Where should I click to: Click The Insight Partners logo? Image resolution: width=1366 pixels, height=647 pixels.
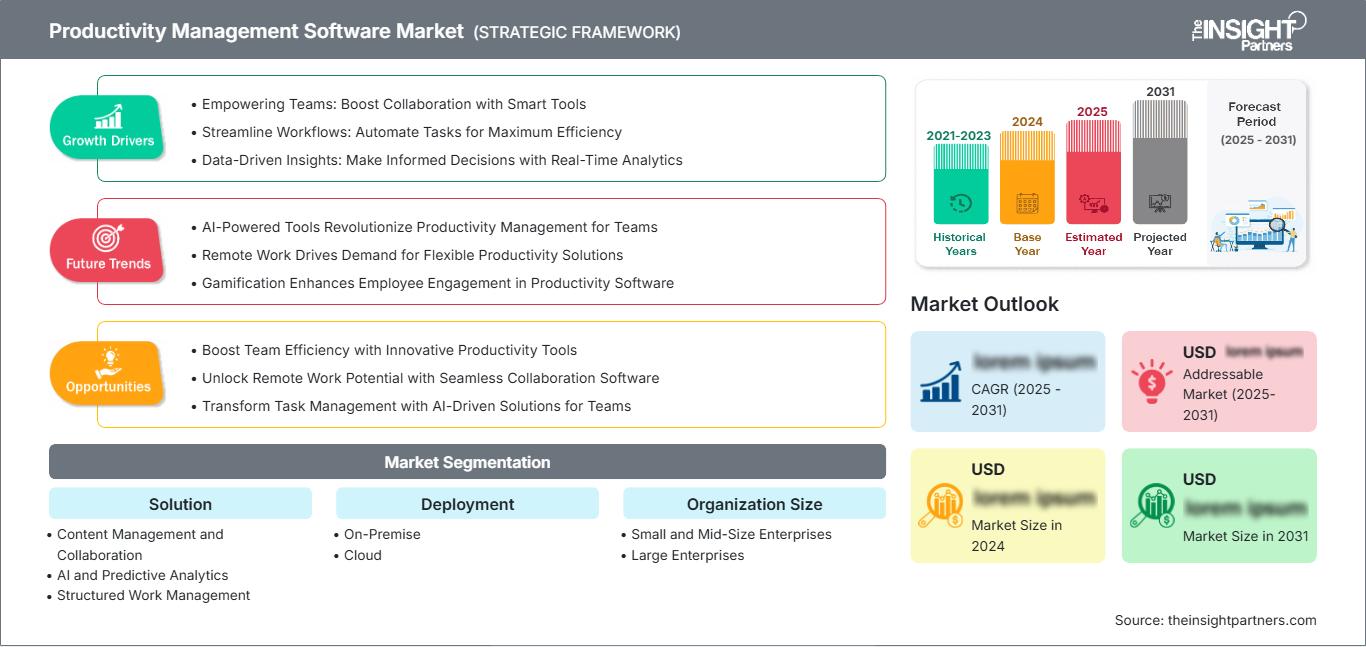coord(1248,30)
